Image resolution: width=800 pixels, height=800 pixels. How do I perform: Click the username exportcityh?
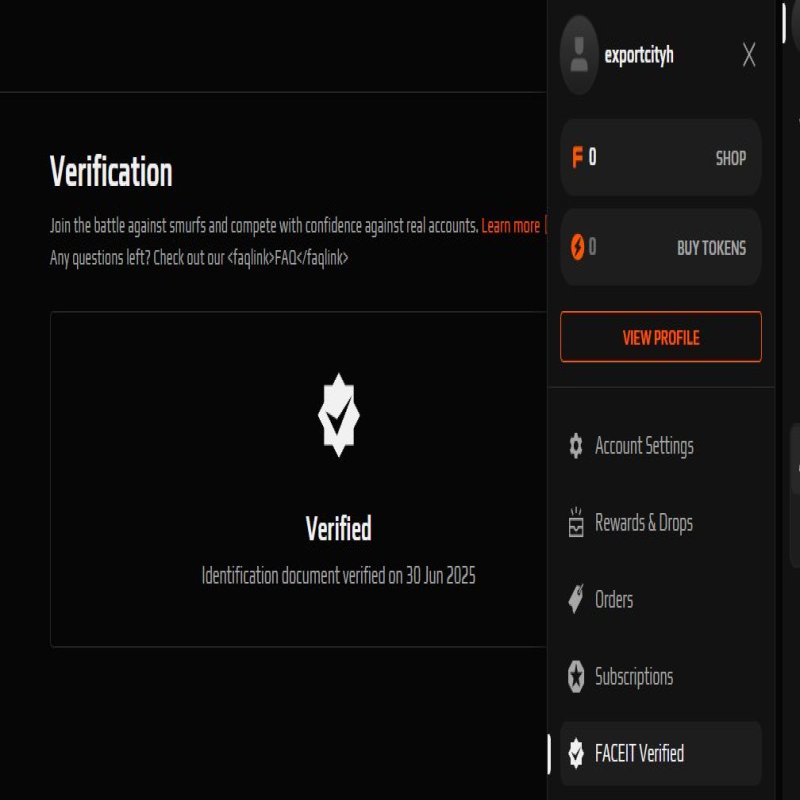tap(641, 57)
